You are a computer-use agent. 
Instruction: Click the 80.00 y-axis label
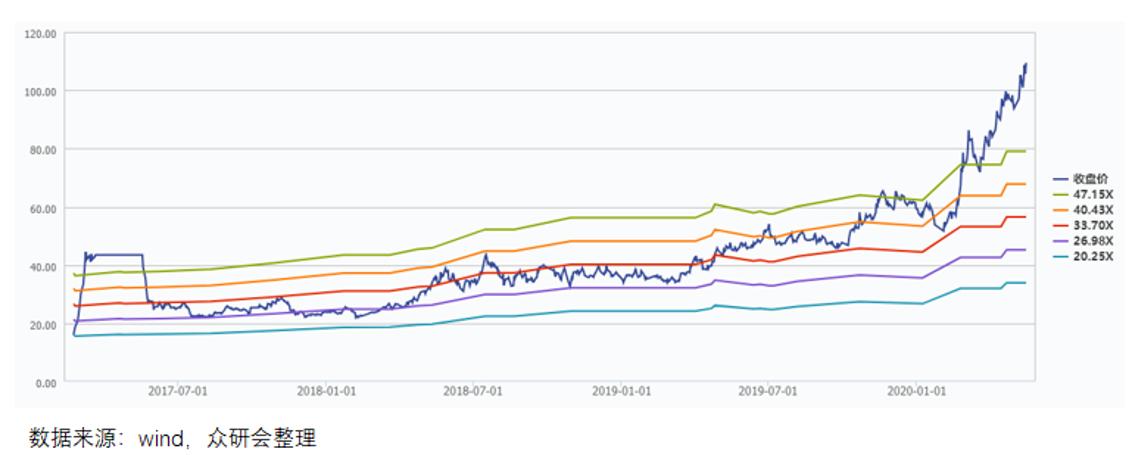(41, 150)
